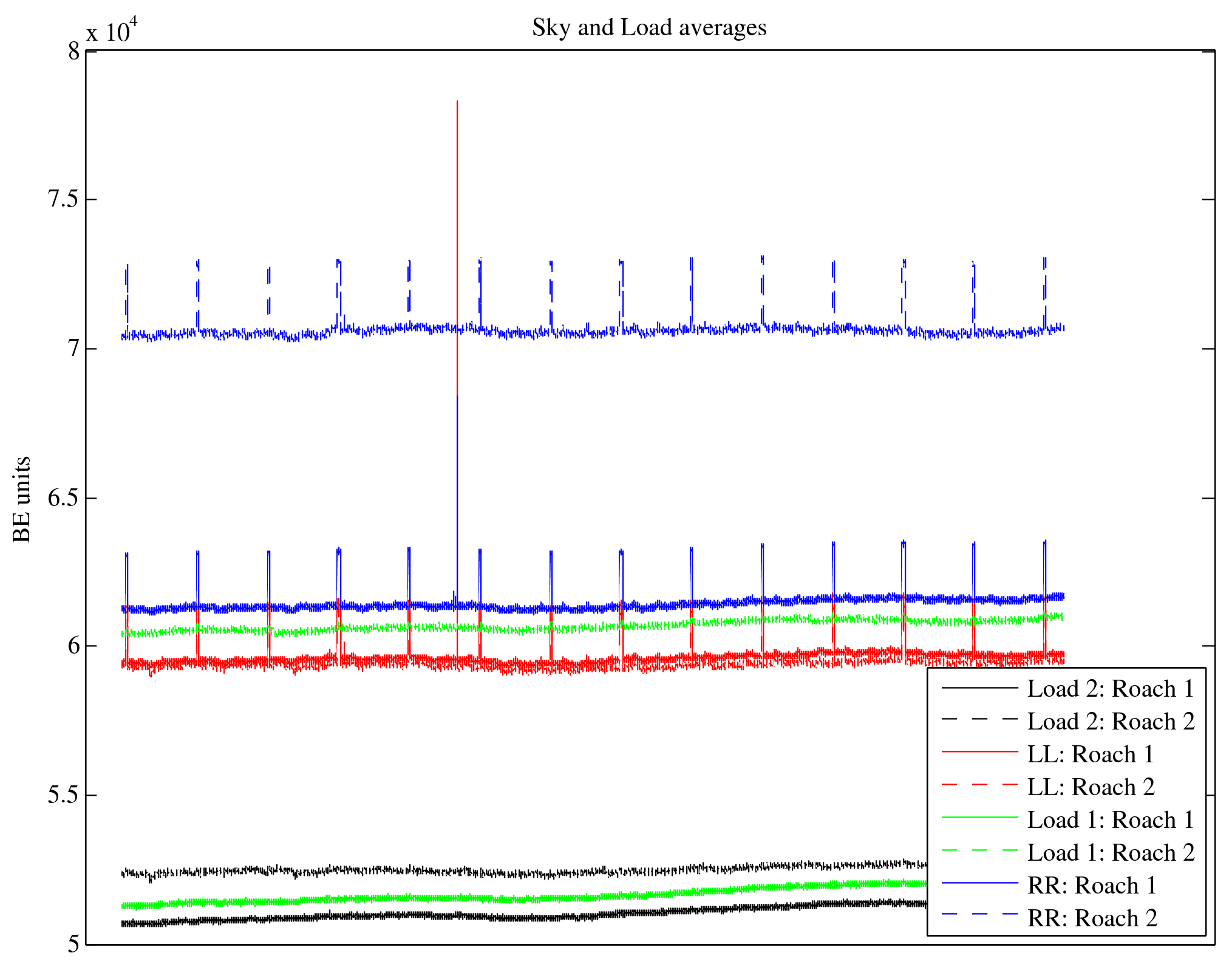1232x967 pixels.
Task: Select 'RR: Roach 2' legend entry
Action: pos(1091,918)
